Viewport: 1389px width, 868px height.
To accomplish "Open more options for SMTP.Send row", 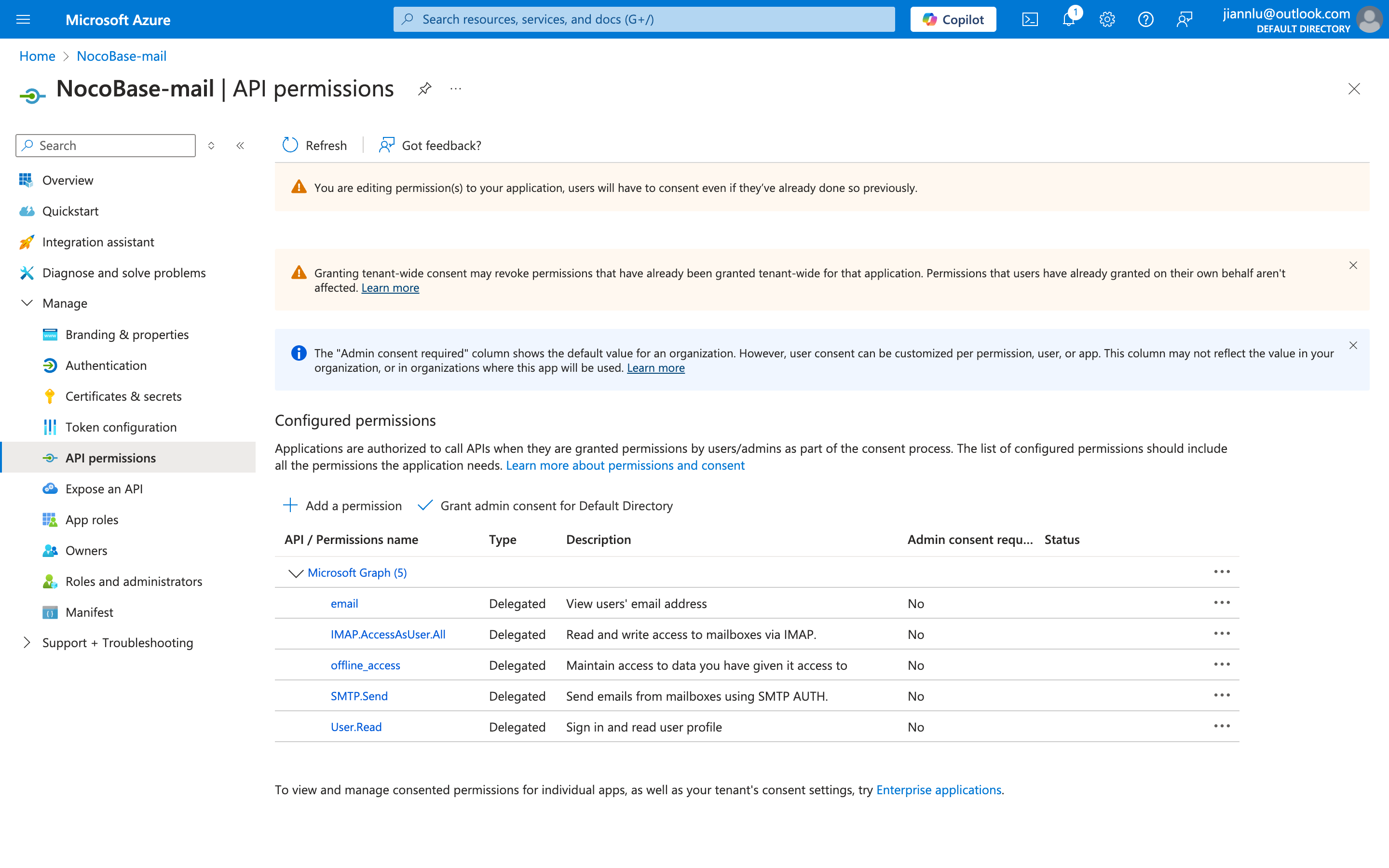I will point(1221,696).
